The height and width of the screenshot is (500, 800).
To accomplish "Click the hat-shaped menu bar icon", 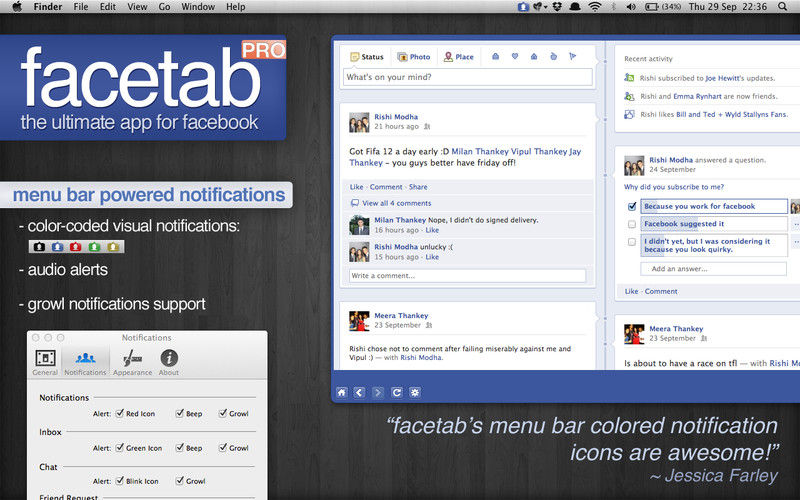I will pyautogui.click(x=576, y=7).
